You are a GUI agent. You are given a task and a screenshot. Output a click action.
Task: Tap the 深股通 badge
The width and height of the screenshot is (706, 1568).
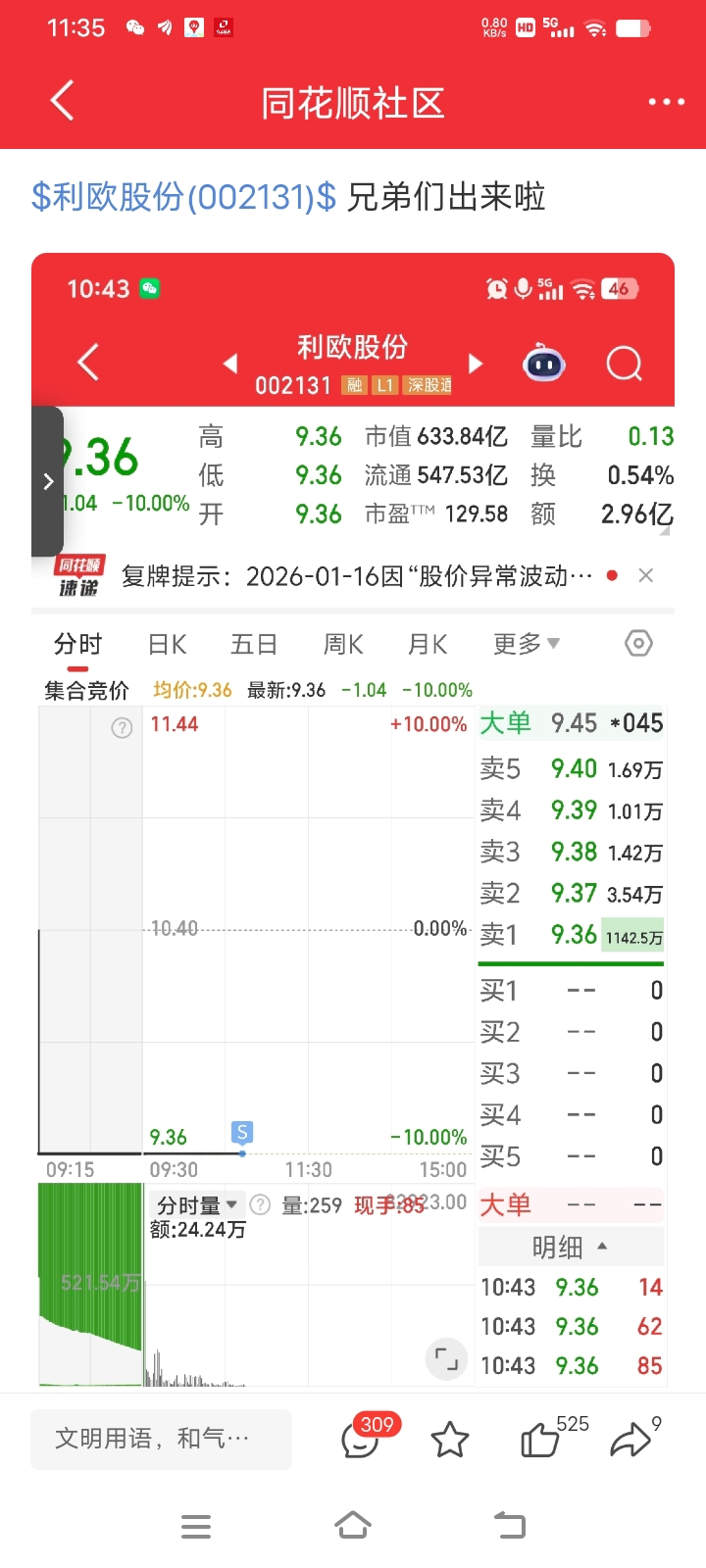tap(429, 385)
